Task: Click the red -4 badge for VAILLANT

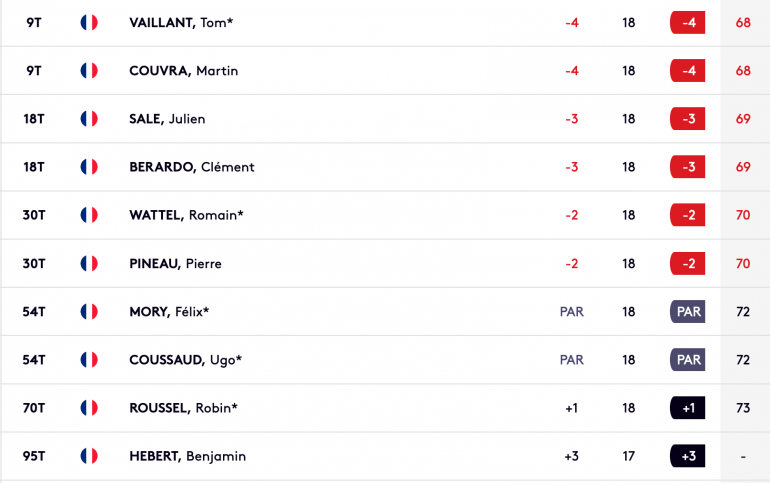Action: pyautogui.click(x=688, y=23)
